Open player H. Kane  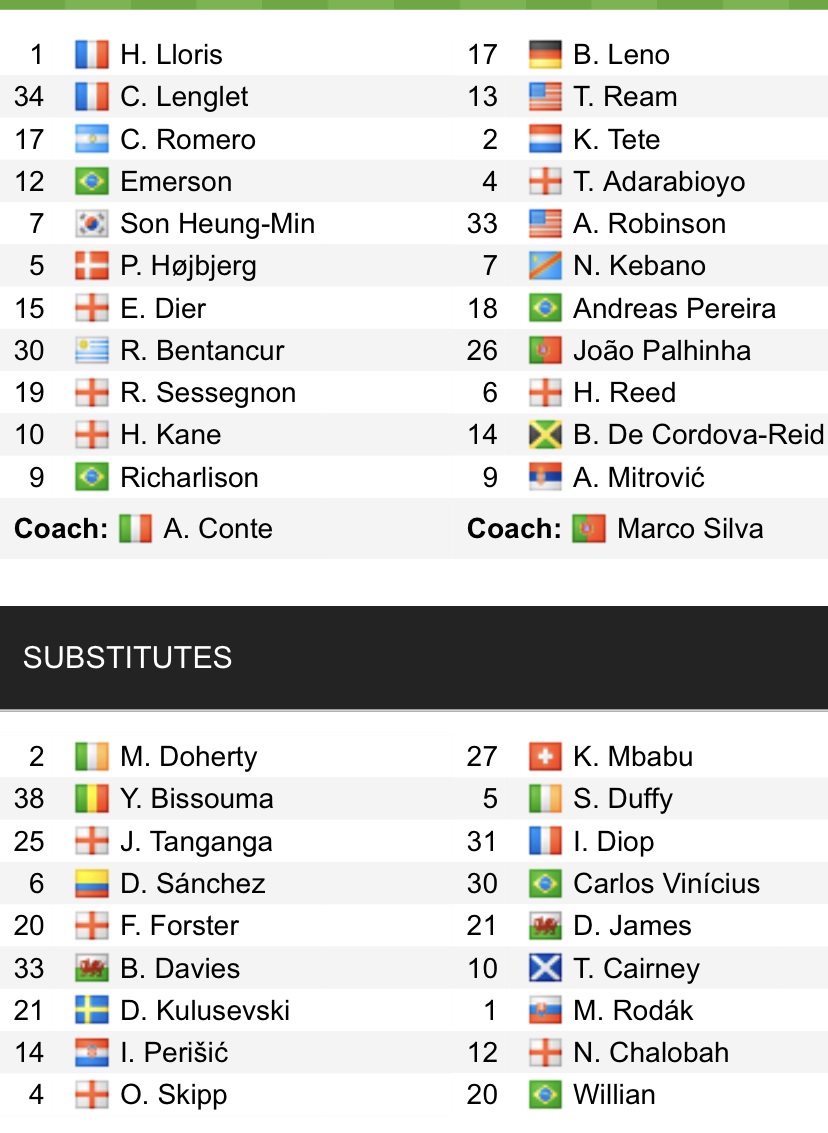point(170,434)
